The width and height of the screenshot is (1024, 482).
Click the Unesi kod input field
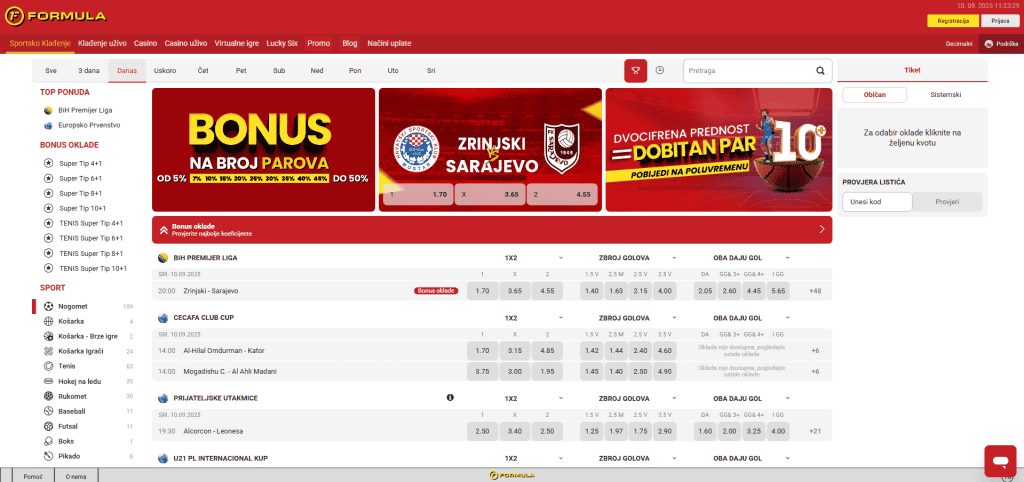click(x=877, y=202)
